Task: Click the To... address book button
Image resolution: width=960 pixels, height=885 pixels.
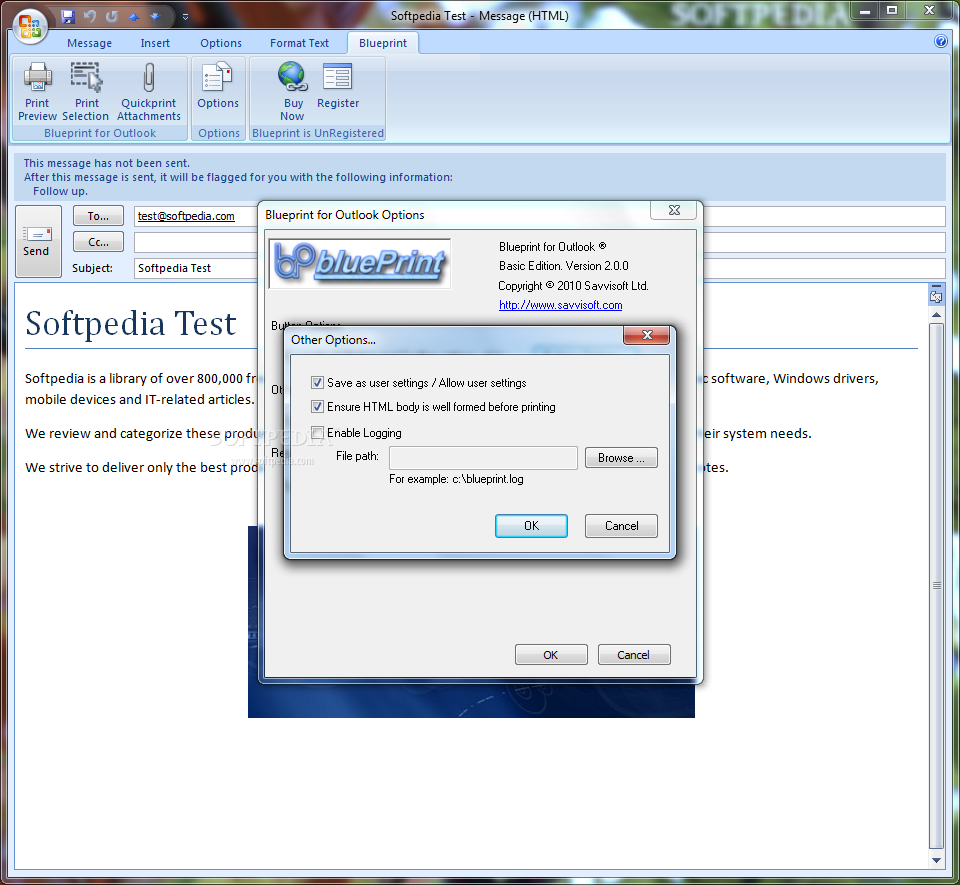Action: click(x=98, y=216)
